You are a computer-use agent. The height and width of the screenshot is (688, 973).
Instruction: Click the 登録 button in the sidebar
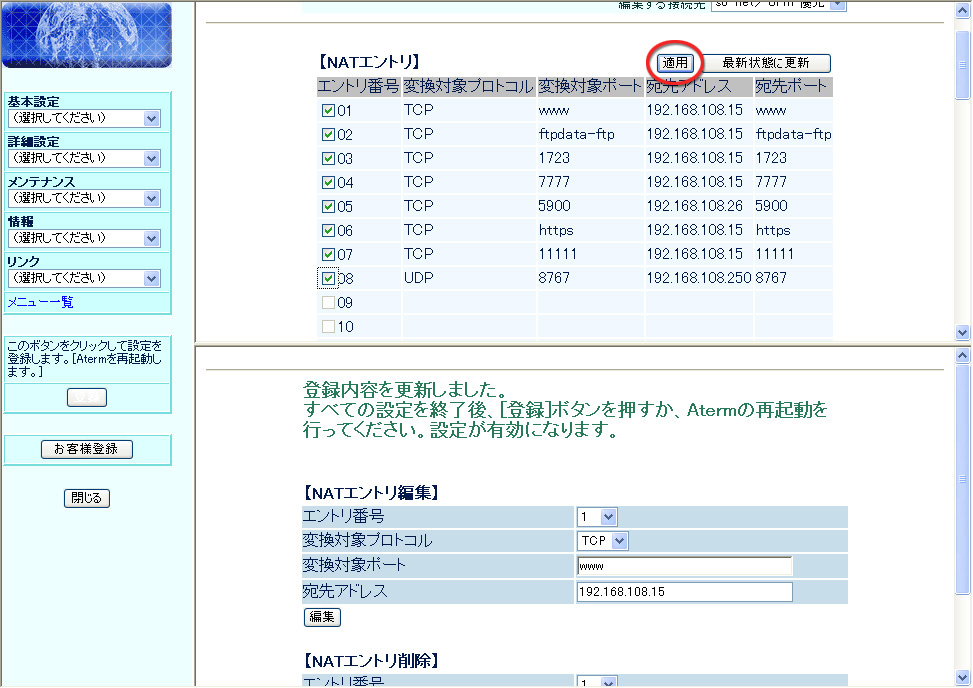click(87, 398)
